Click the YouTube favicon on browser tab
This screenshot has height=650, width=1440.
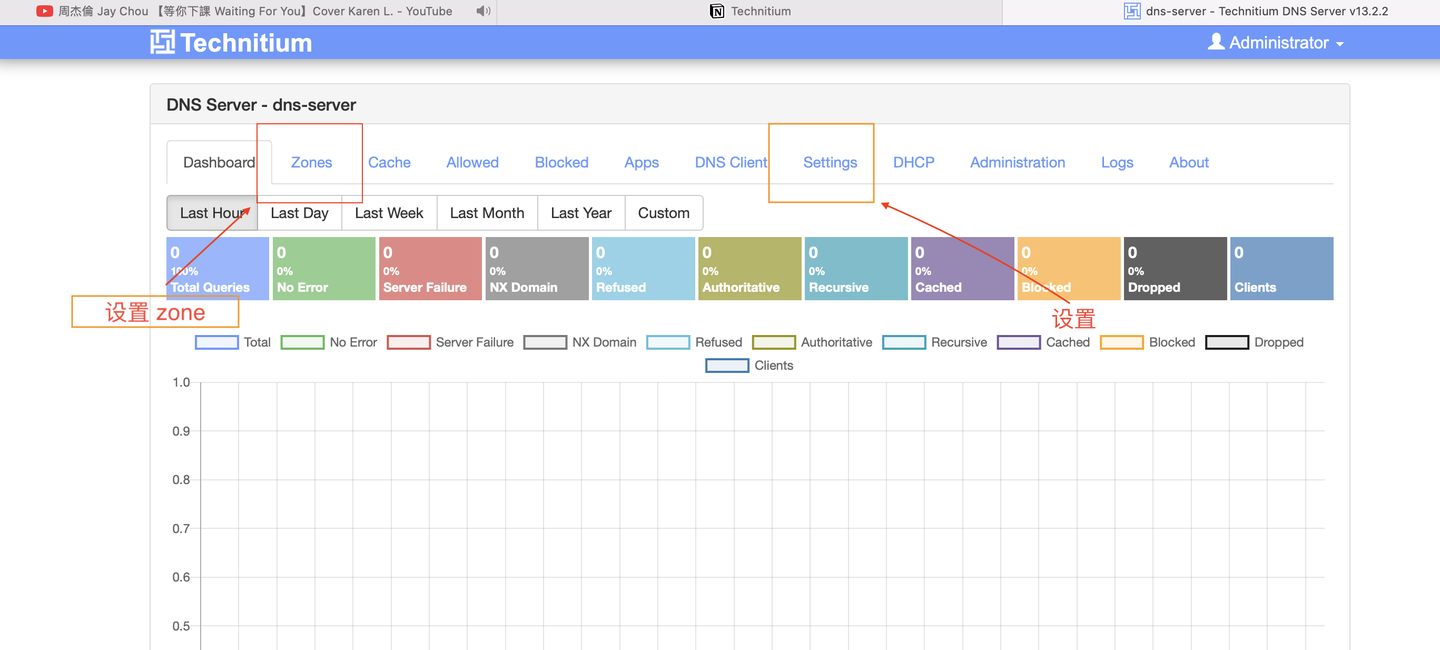coord(45,11)
